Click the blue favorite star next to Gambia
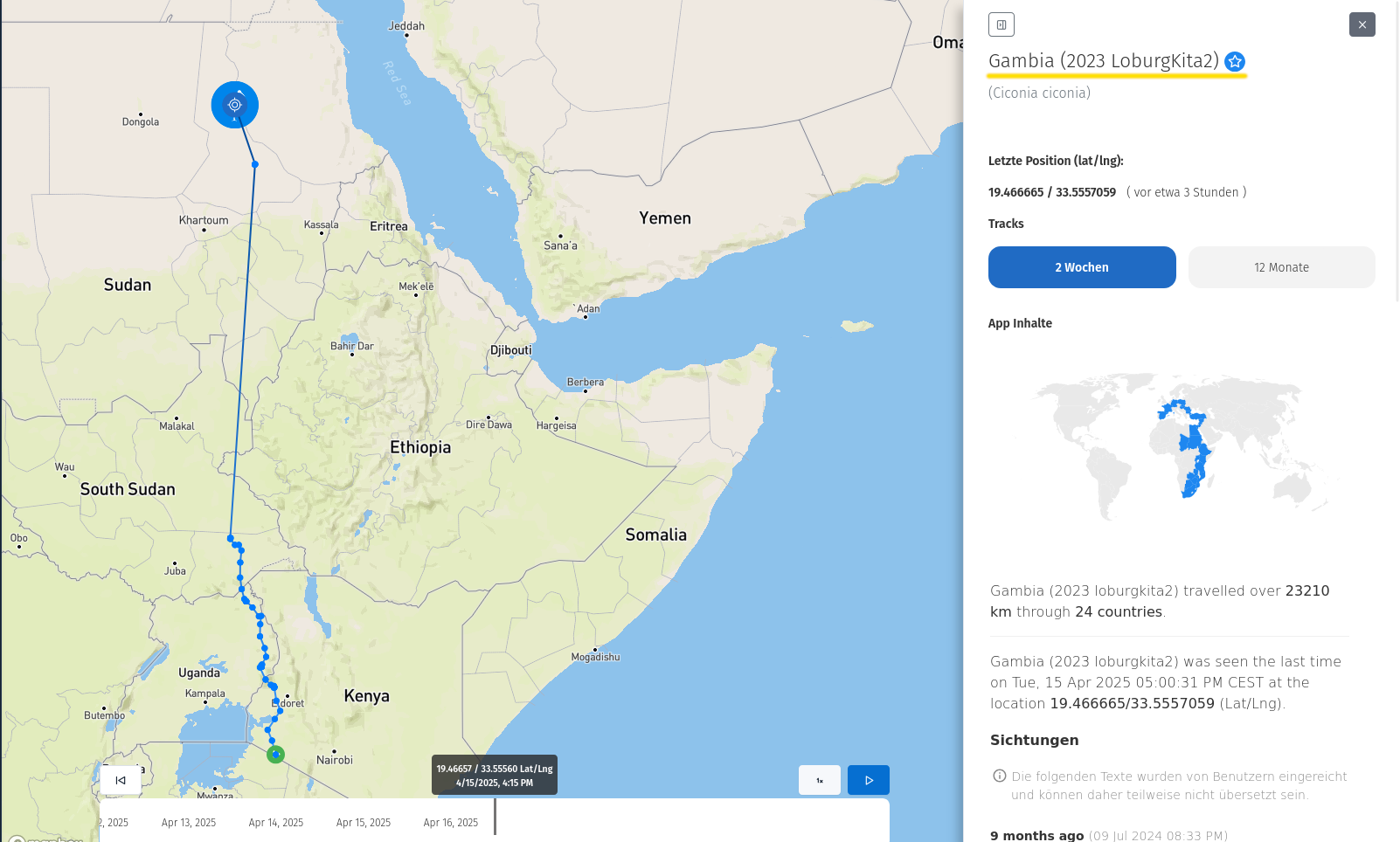This screenshot has height=842, width=1400. pyautogui.click(x=1234, y=61)
